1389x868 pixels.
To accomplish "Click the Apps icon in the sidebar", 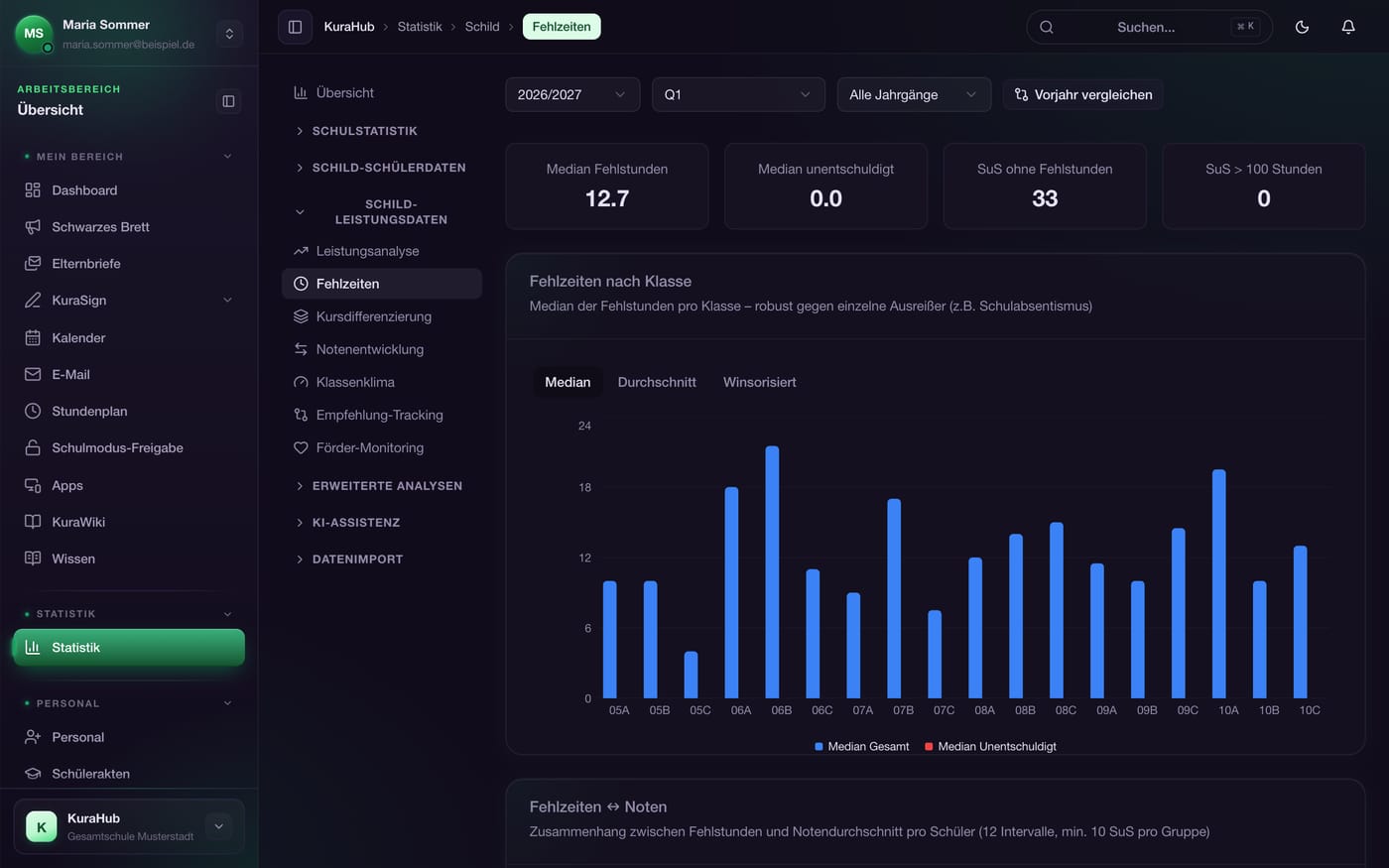I will pos(33,485).
